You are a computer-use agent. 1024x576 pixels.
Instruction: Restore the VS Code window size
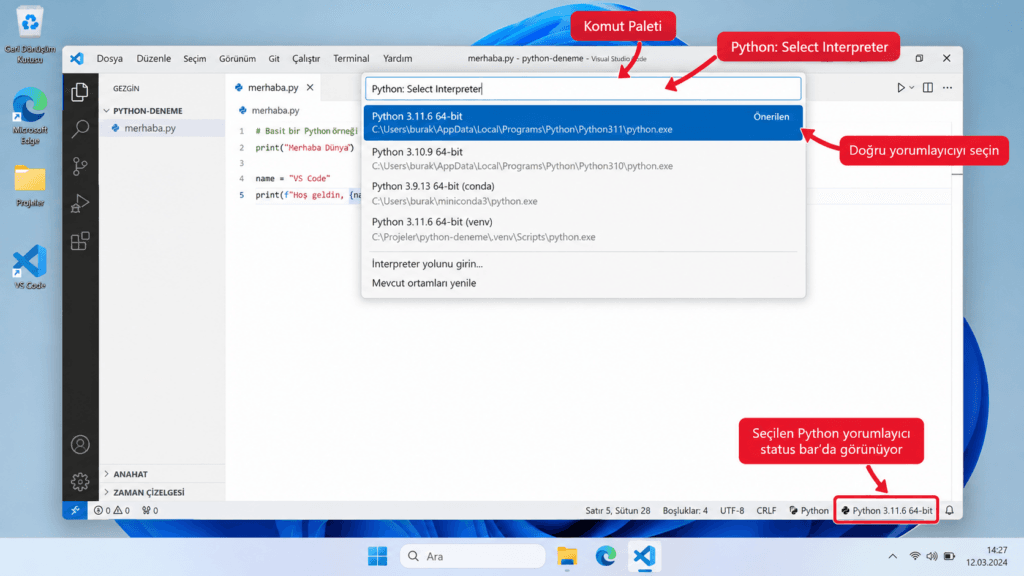tap(919, 58)
